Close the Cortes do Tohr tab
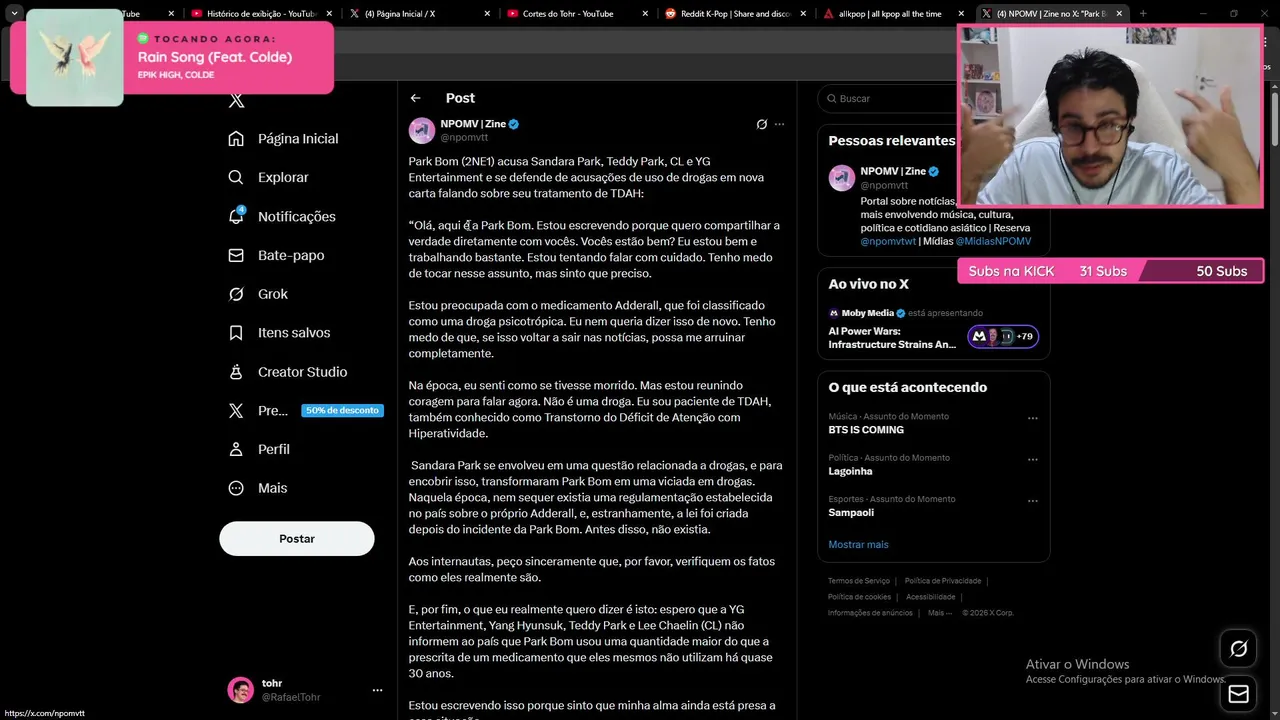 click(645, 14)
